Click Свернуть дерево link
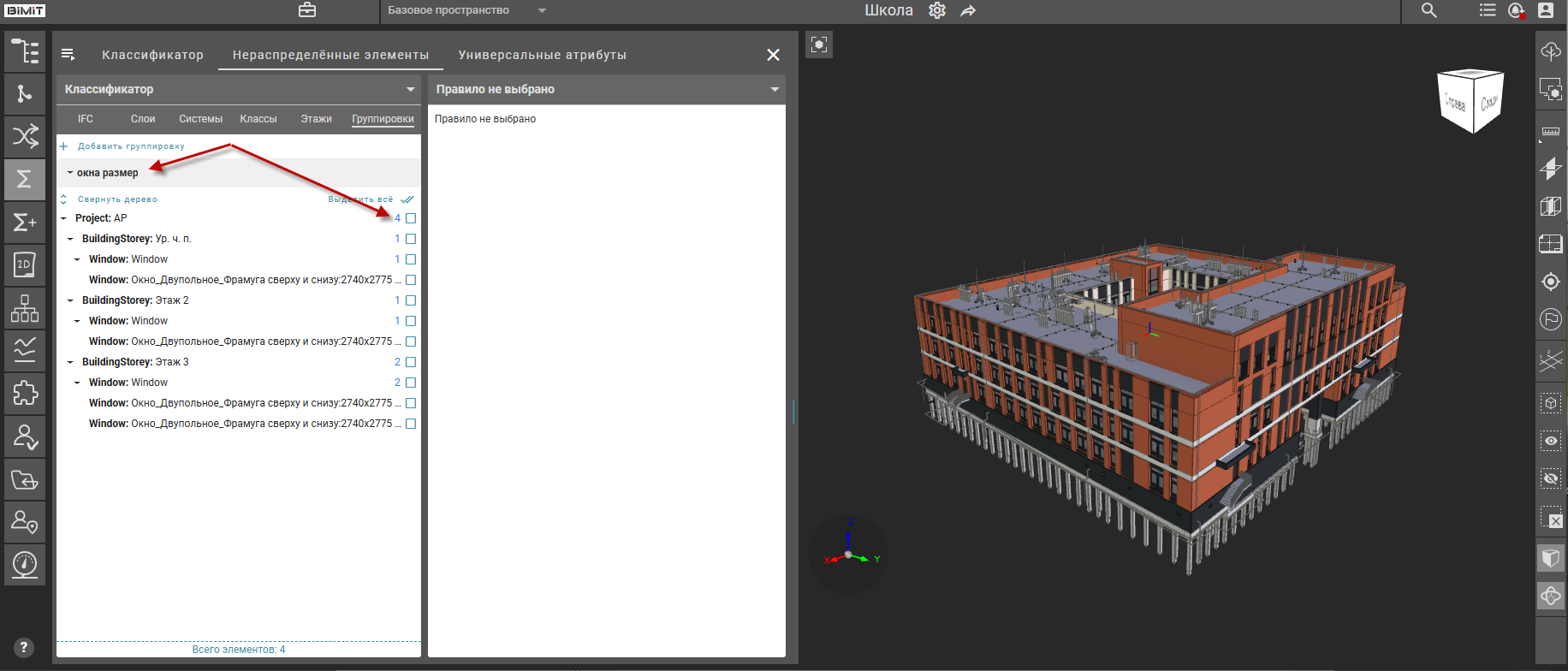The height and width of the screenshot is (671, 1568). [x=116, y=199]
